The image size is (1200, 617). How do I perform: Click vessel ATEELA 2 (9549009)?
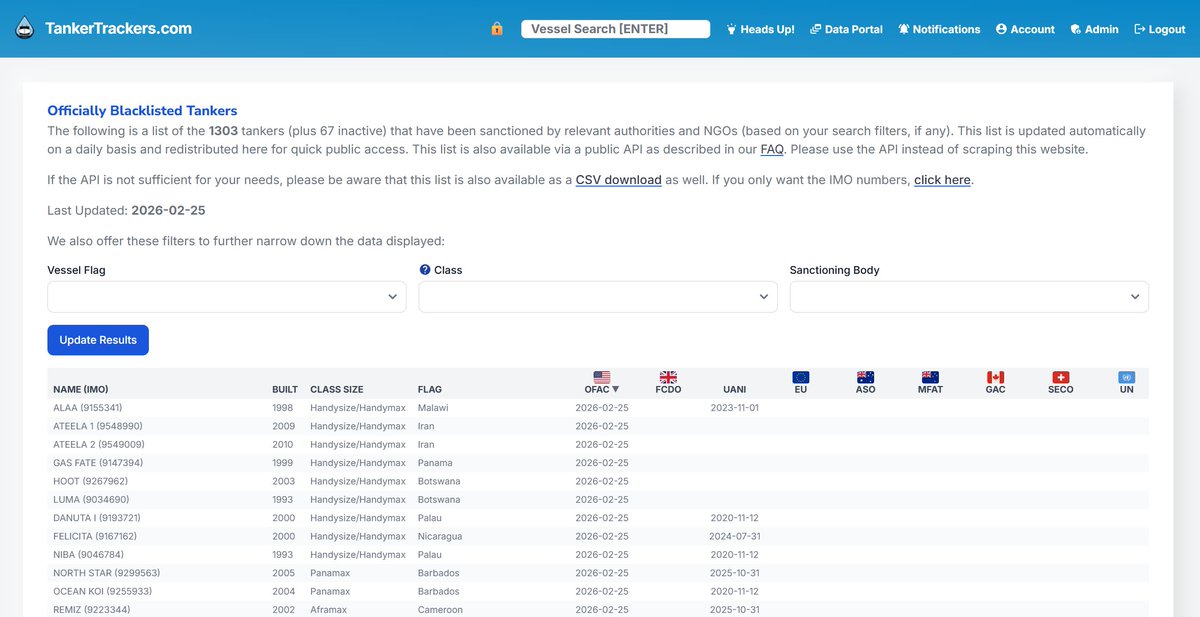tap(99, 444)
